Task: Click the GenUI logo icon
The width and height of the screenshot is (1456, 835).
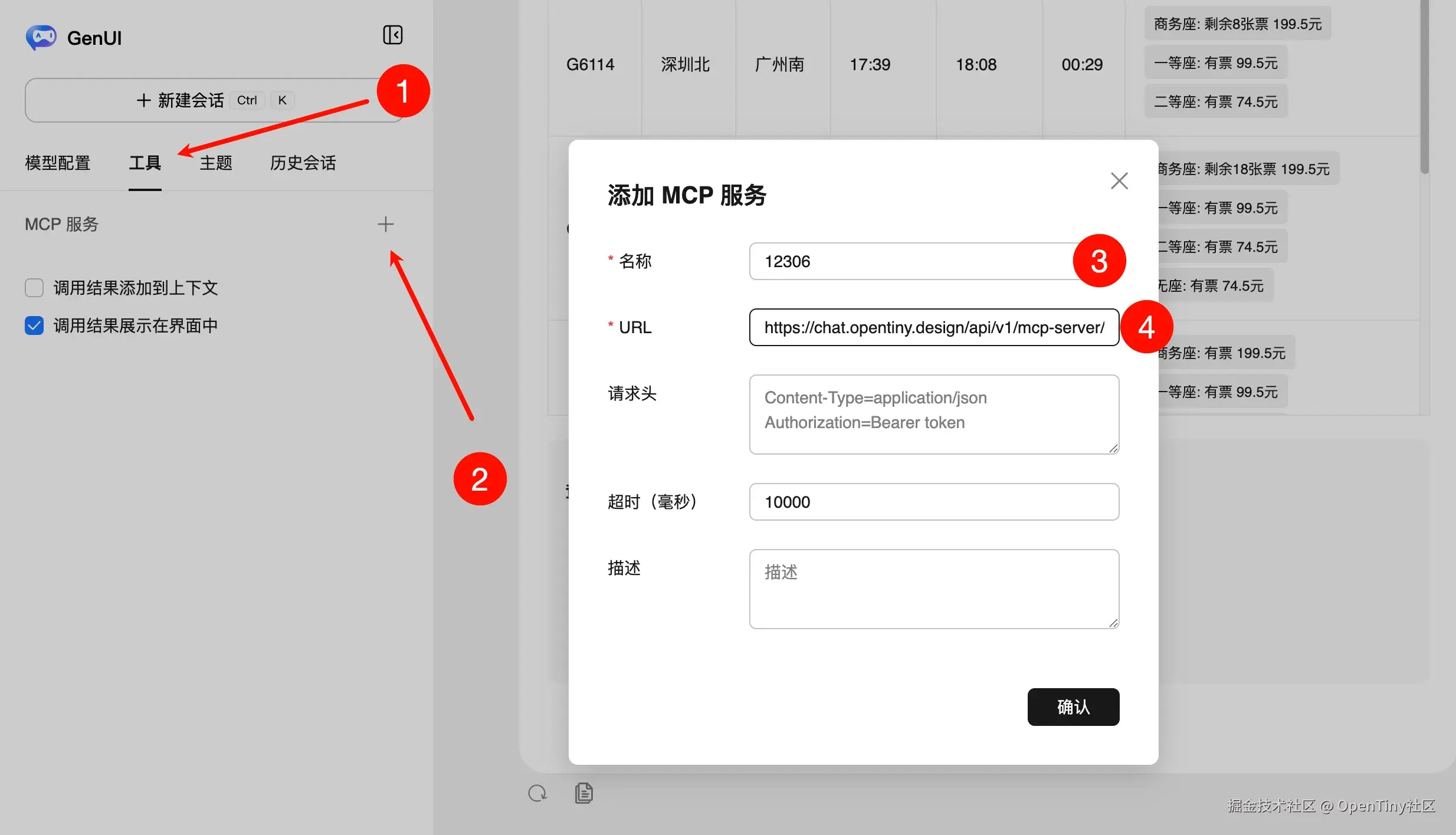Action: (x=41, y=38)
